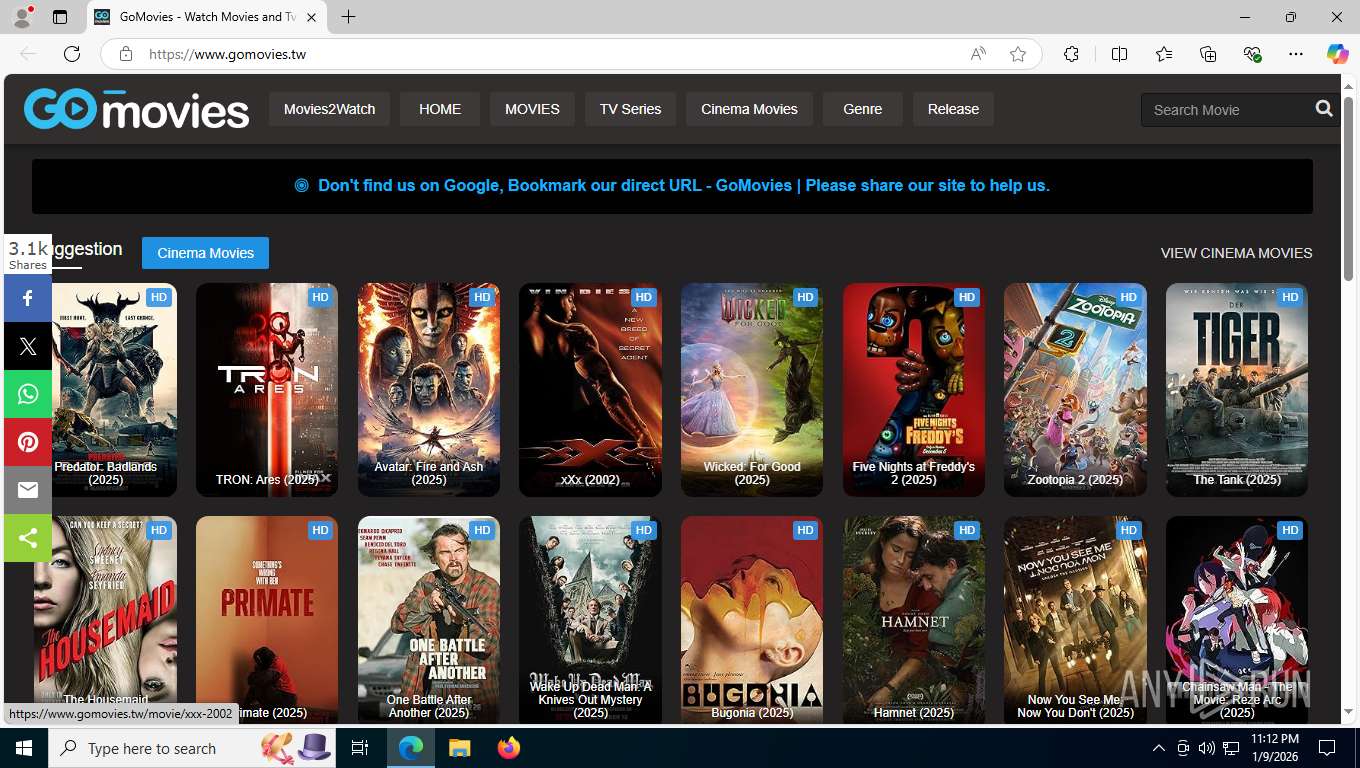
Task: Click VIEW CINEMA MOVIES link
Action: coord(1236,253)
